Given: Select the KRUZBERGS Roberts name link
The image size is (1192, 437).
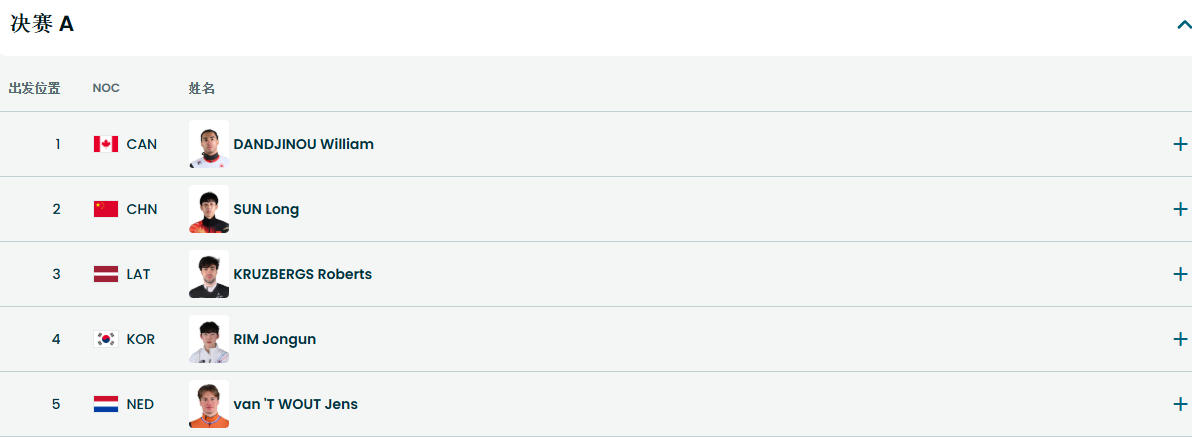Looking at the screenshot, I should click(303, 274).
